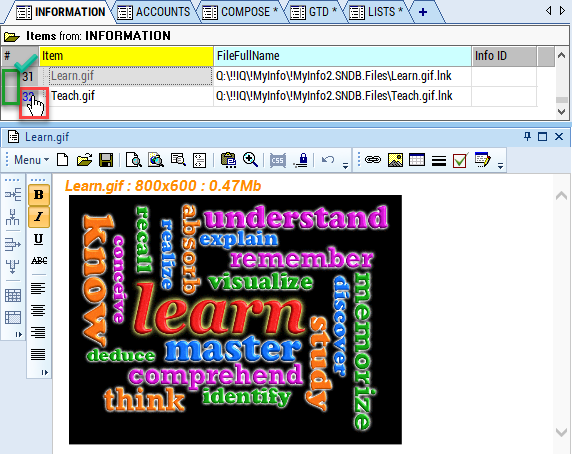This screenshot has height=454, width=572.
Task: Open the Menu dropdown in the editor toolbar
Action: point(31,160)
